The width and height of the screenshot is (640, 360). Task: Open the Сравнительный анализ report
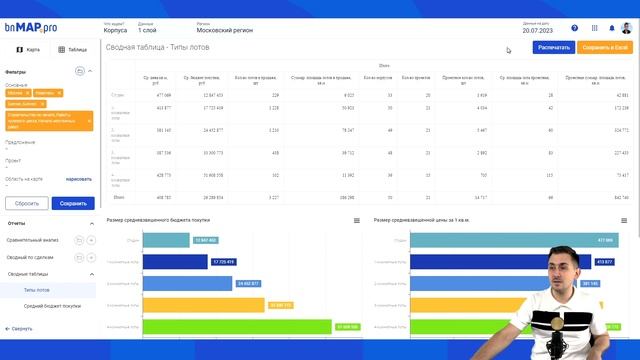32,240
